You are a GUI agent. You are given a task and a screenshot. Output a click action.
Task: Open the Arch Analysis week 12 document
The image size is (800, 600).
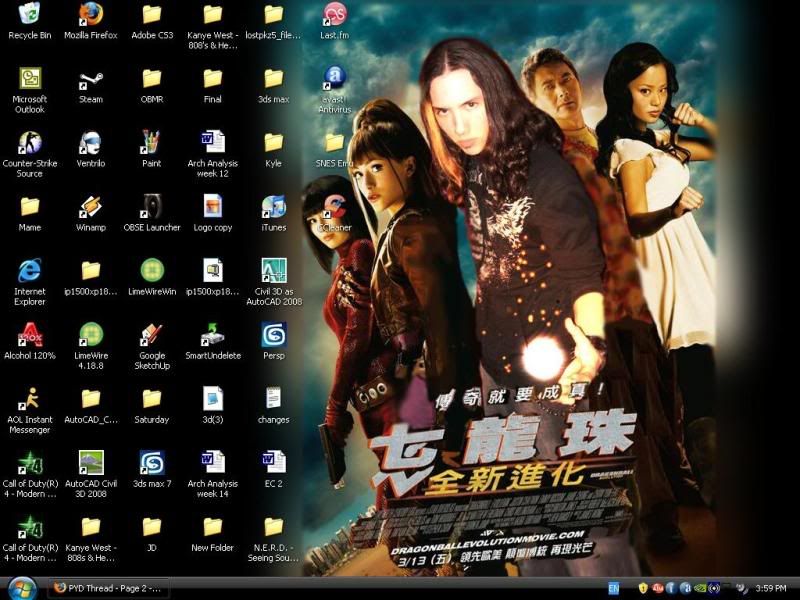tap(212, 142)
